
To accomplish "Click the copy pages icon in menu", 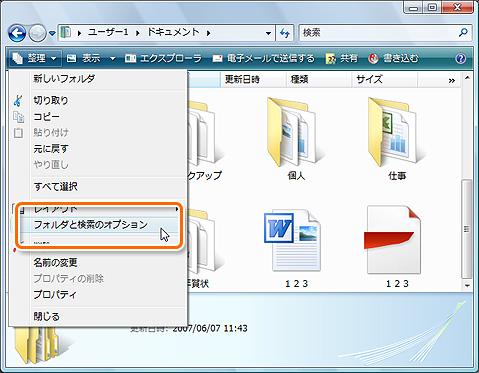I will tap(18, 117).
